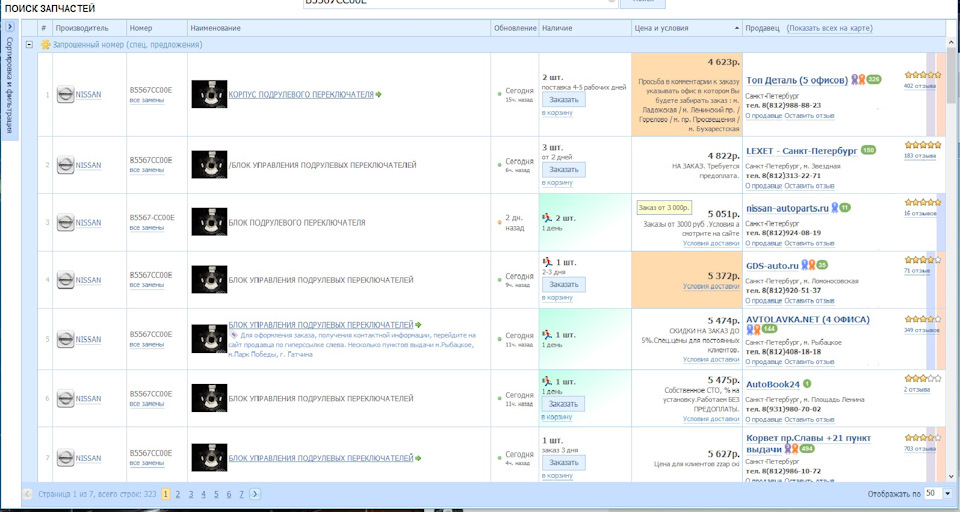Go to page 2 of results
This screenshot has height=512, width=960.
tap(178, 494)
